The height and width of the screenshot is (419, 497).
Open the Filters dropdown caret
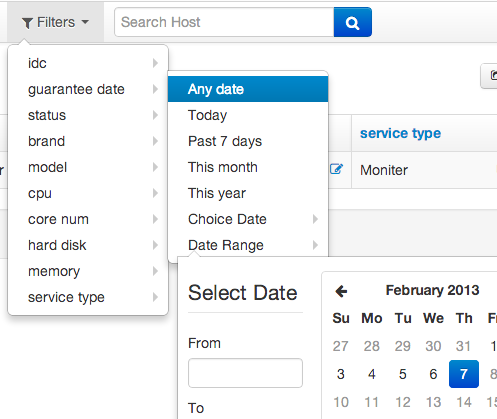(x=85, y=22)
